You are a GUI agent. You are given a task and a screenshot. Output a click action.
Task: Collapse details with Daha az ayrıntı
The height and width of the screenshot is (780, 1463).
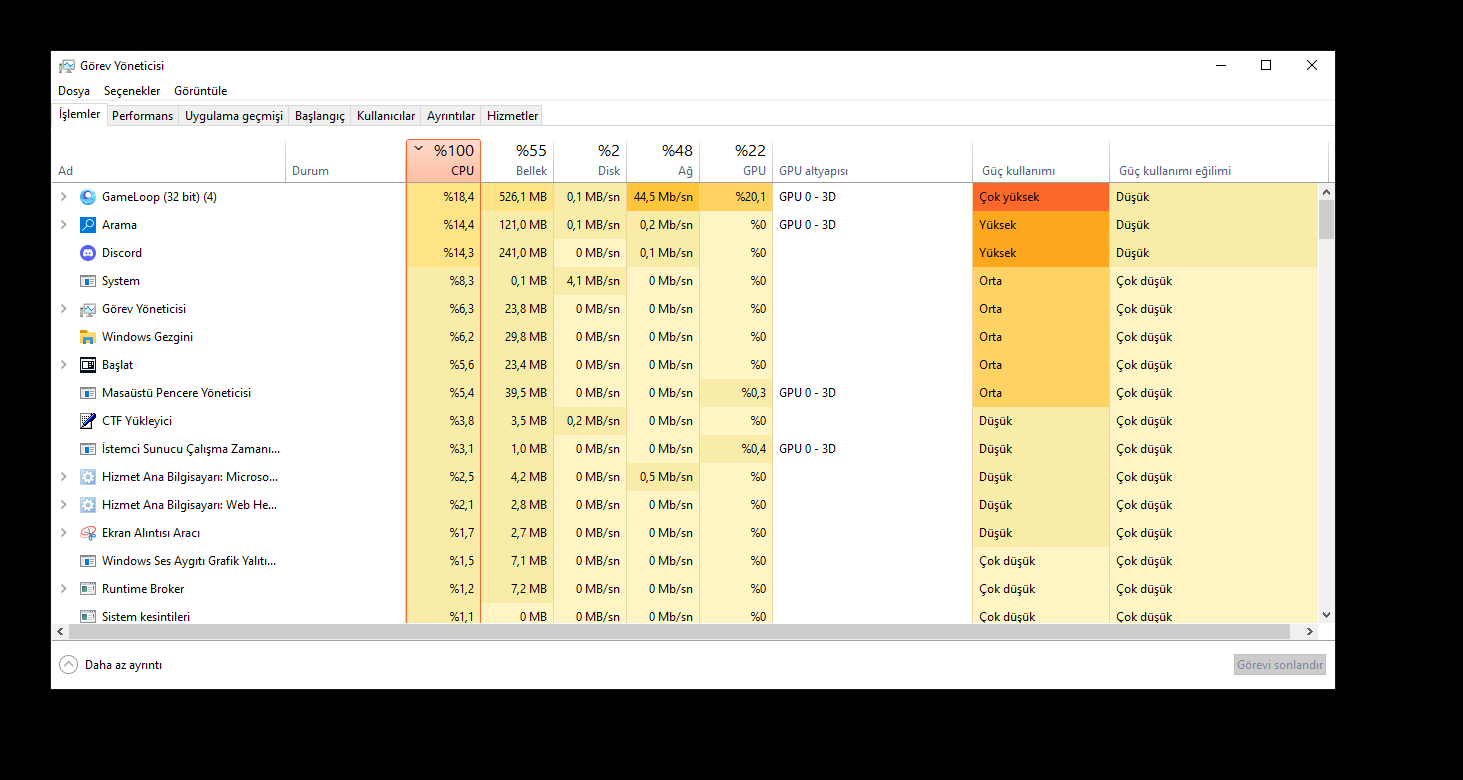[111, 664]
